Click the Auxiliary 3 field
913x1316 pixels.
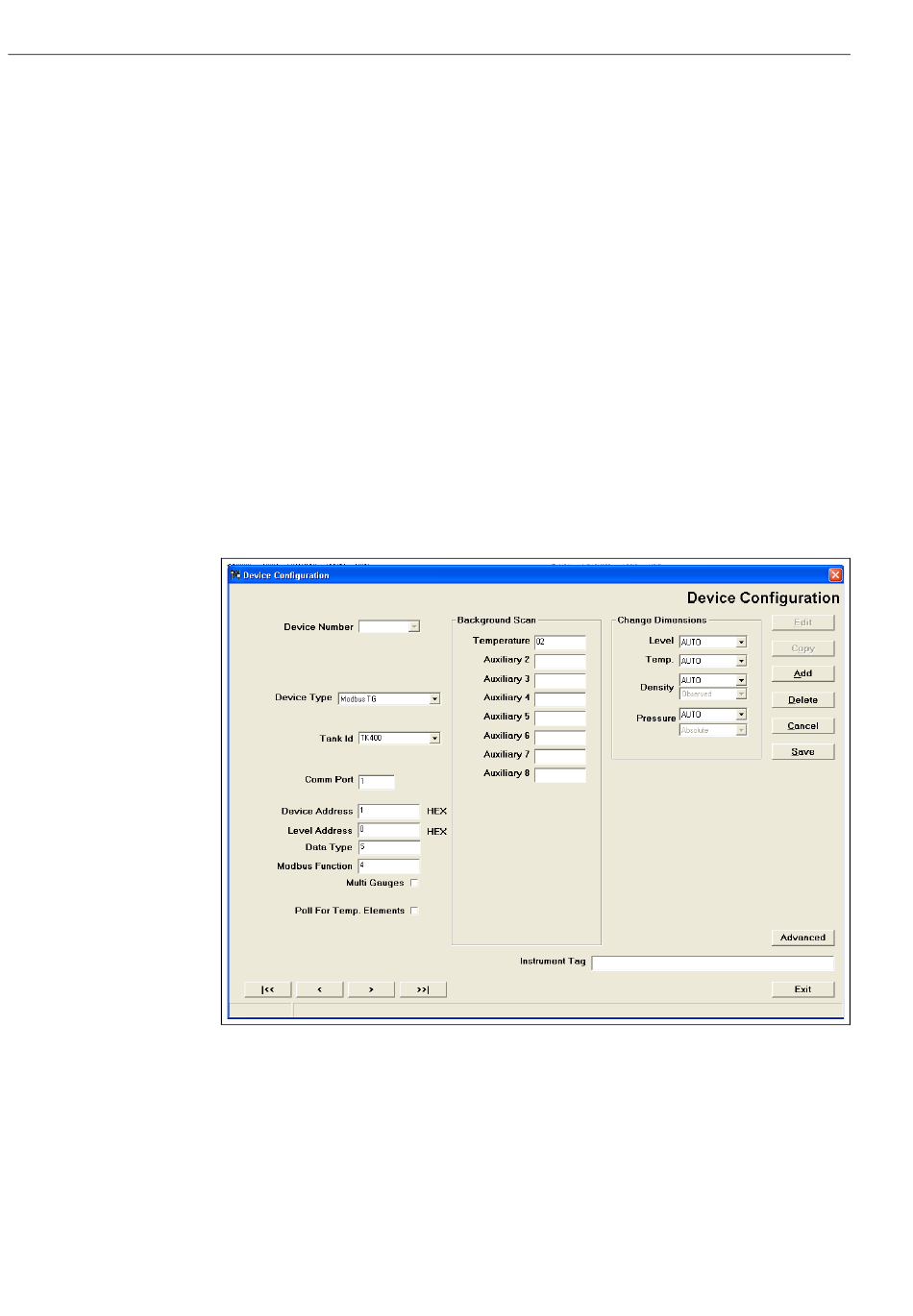pos(560,680)
